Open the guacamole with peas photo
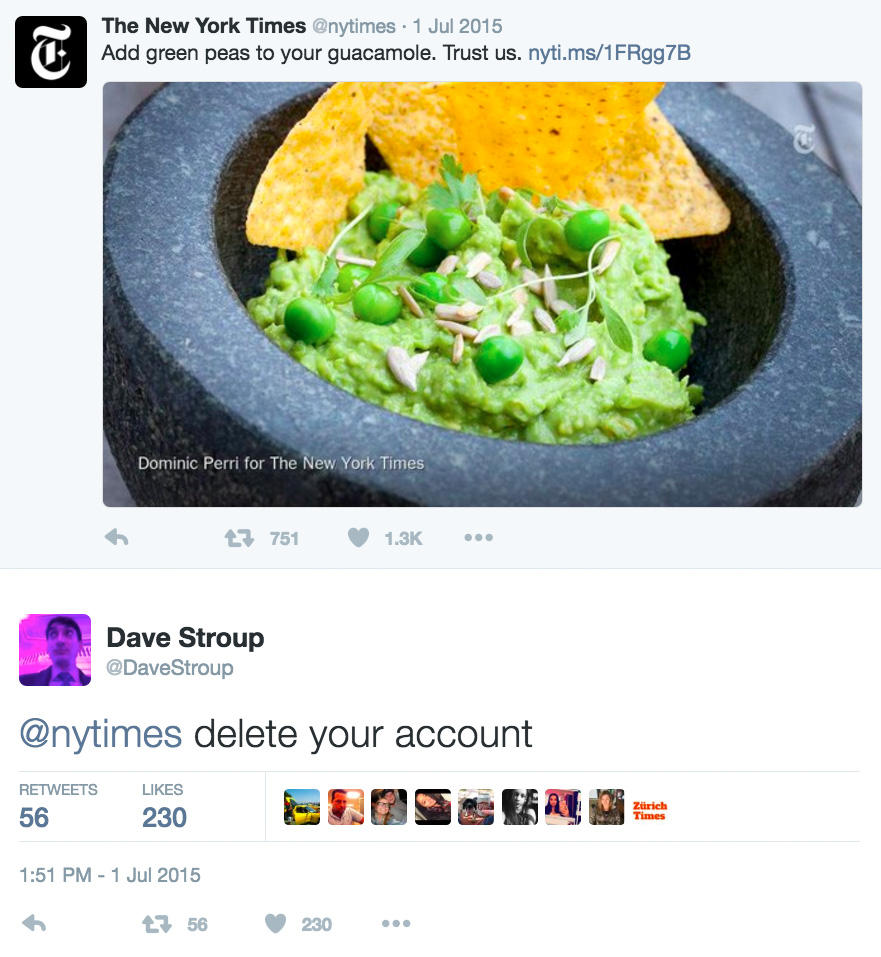 pos(482,294)
